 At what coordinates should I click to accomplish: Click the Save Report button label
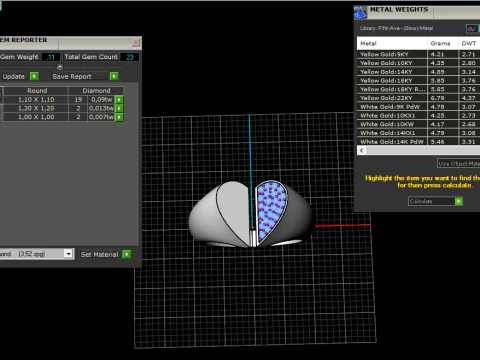72,76
